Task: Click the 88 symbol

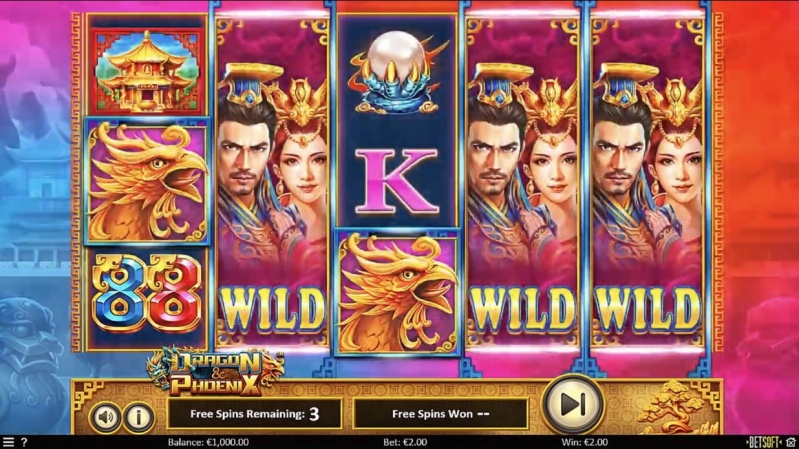Action: (147, 294)
